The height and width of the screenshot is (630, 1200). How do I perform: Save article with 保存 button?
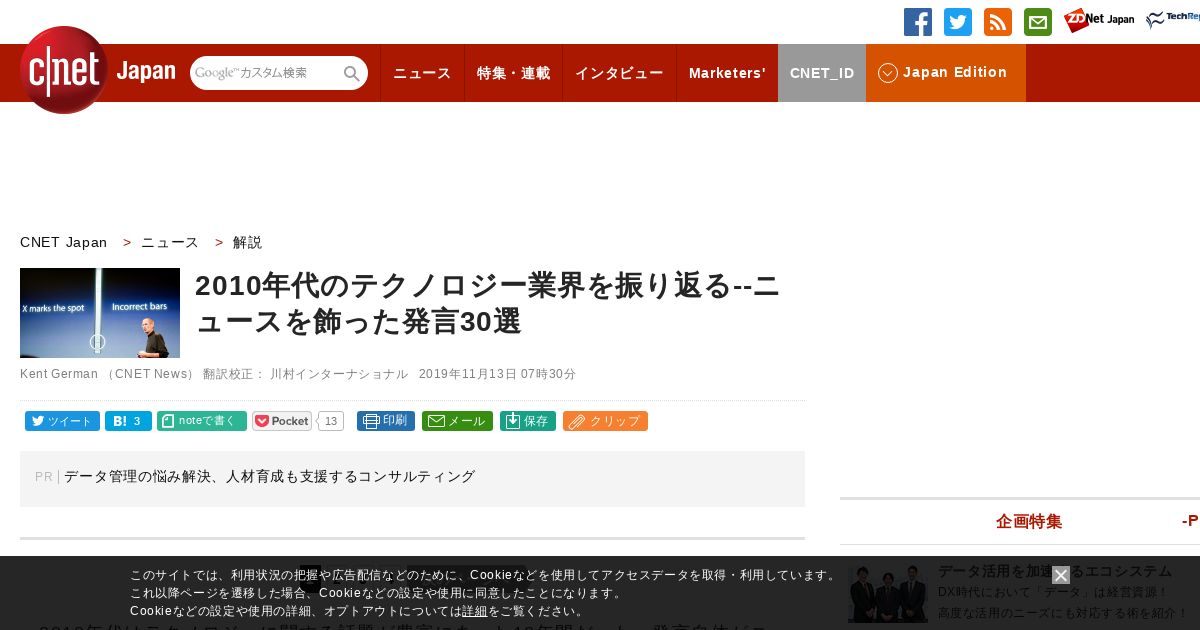pos(528,421)
